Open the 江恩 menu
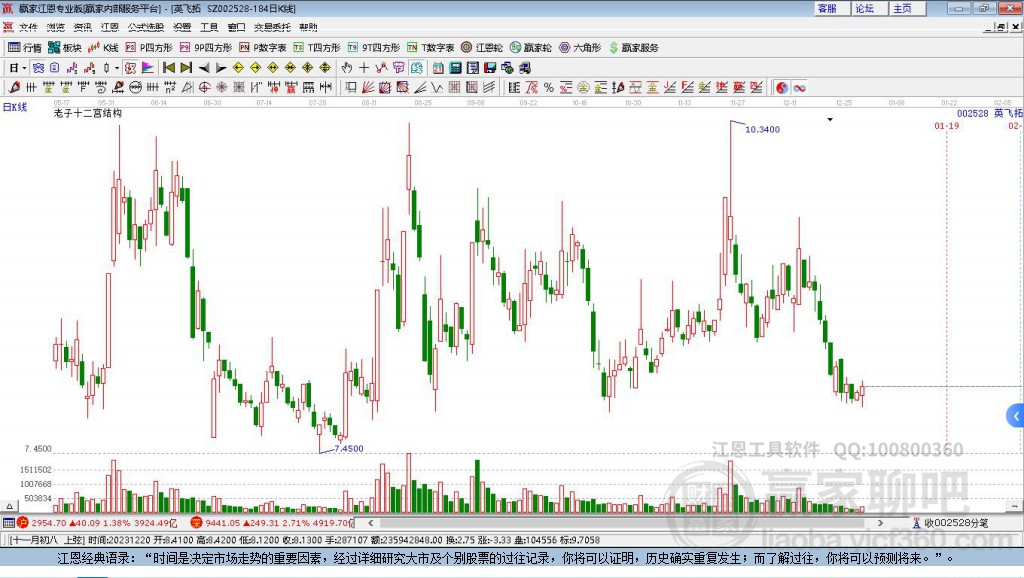The width and height of the screenshot is (1024, 578). tap(110, 27)
